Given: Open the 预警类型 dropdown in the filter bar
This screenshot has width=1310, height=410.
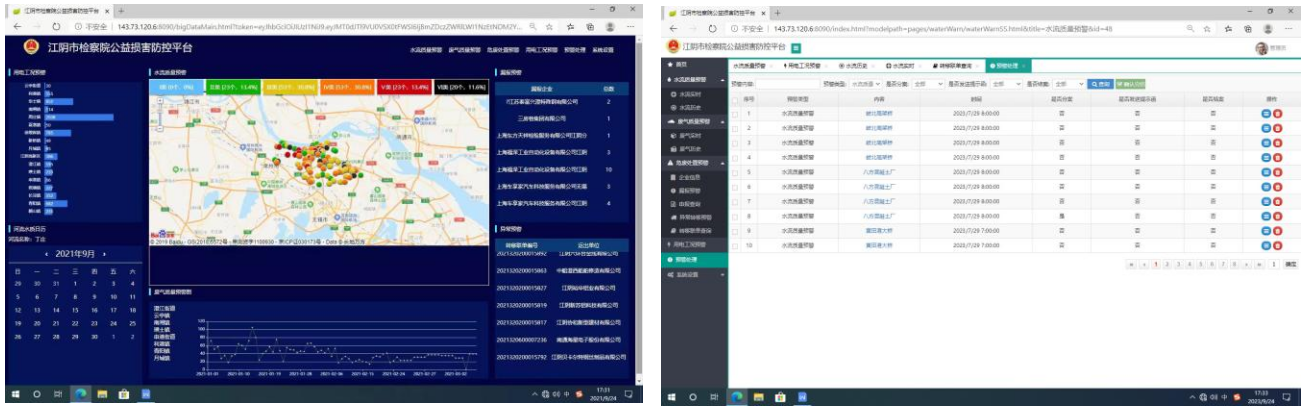Looking at the screenshot, I should 864,84.
